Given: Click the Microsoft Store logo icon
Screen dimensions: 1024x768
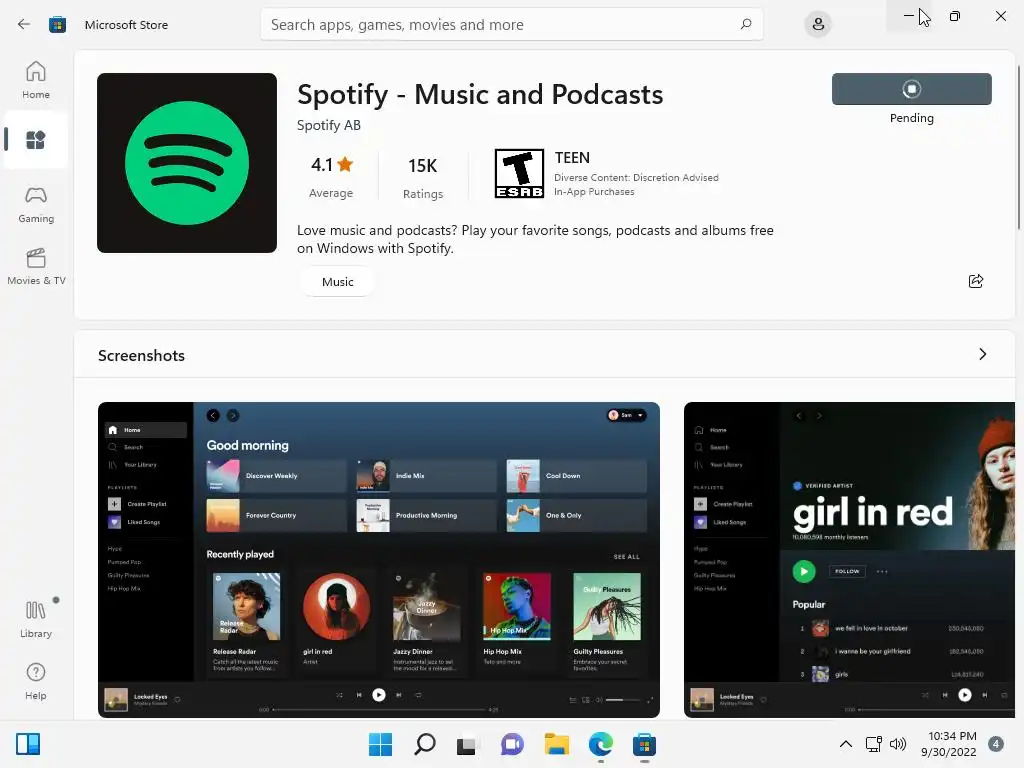Looking at the screenshot, I should click(57, 25).
